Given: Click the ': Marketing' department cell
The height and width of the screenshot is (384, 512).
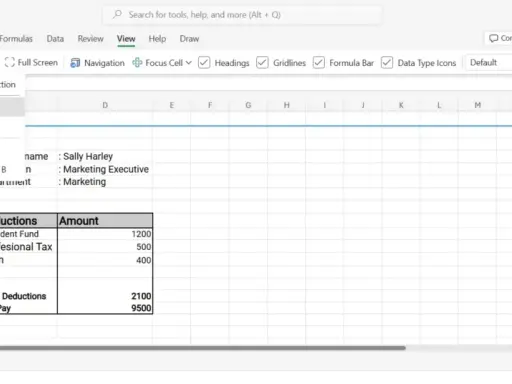Looking at the screenshot, I should [x=105, y=182].
